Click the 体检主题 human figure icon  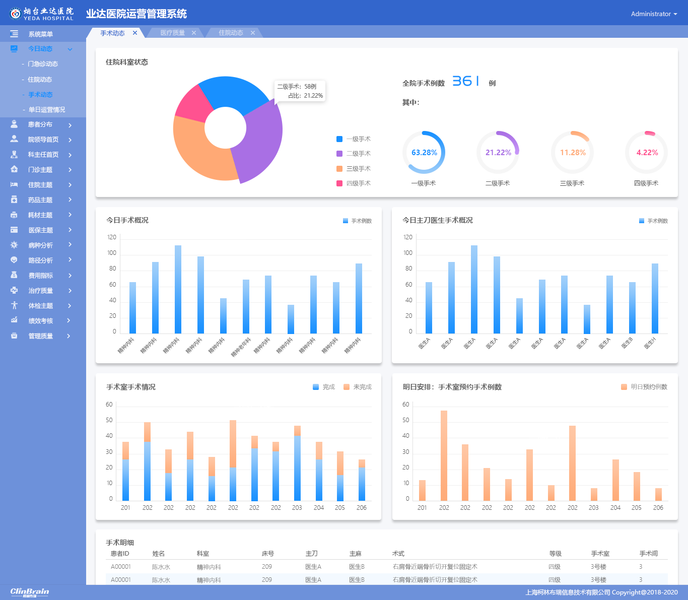coord(14,305)
